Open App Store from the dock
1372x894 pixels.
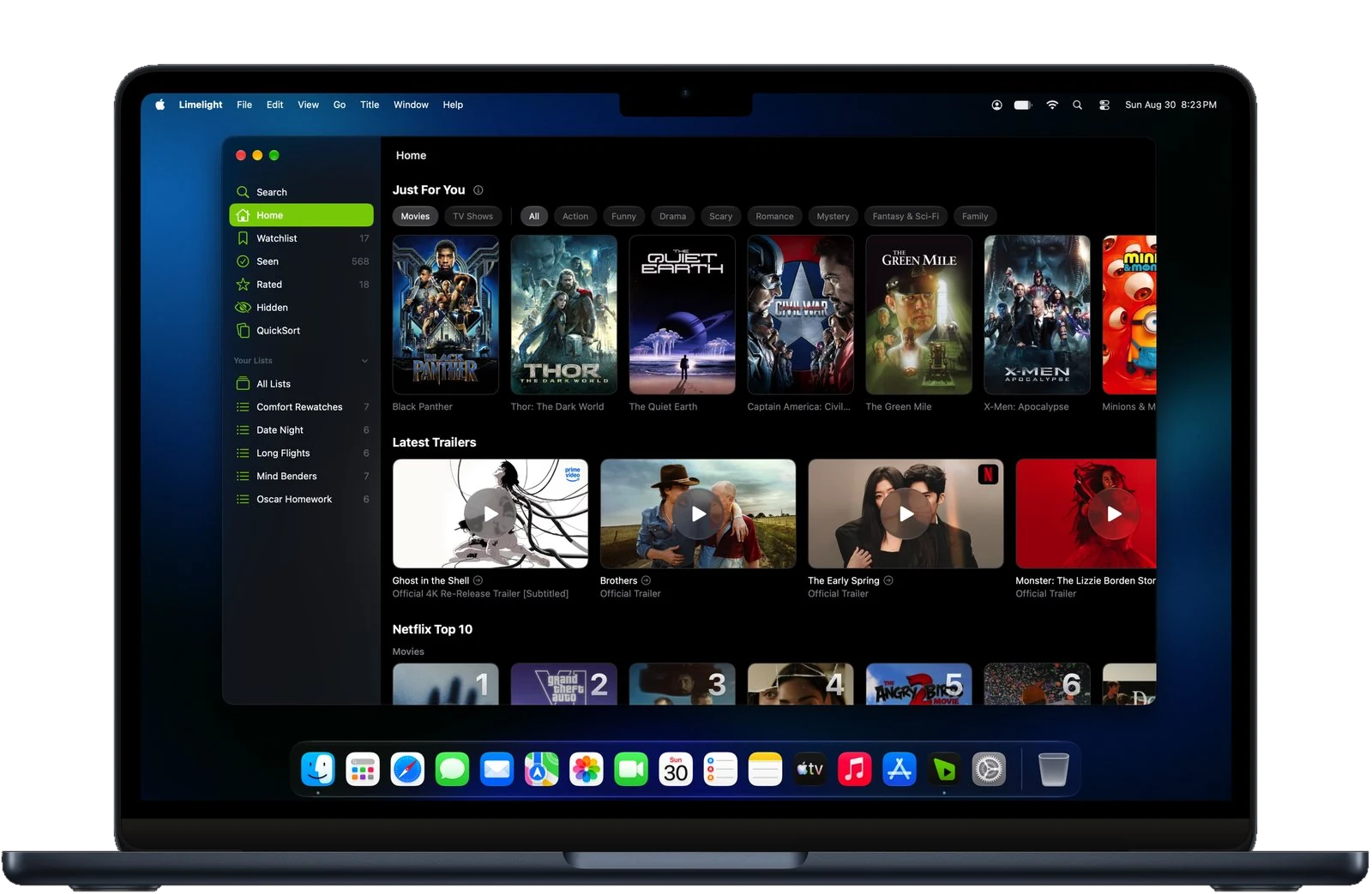coord(900,769)
